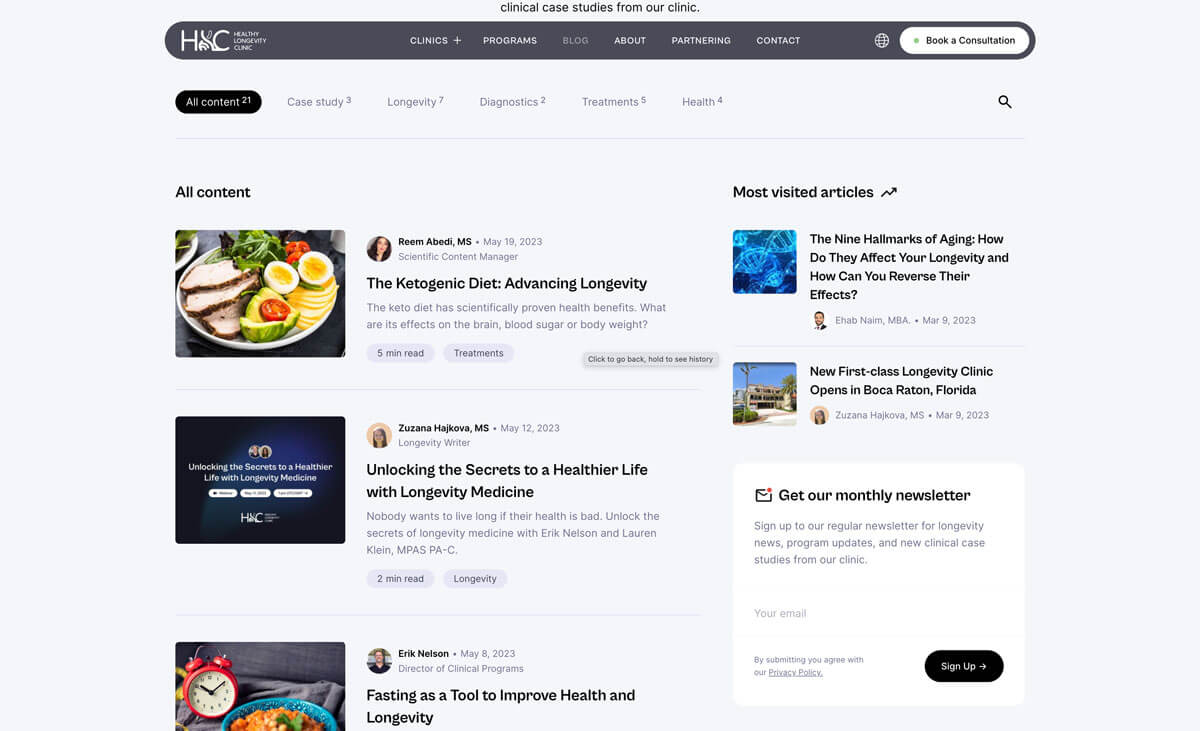
Task: Open the Privacy Policy link
Action: [x=796, y=673]
